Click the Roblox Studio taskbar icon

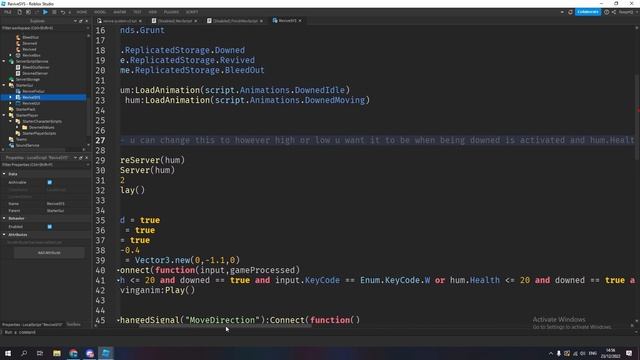tap(106, 353)
